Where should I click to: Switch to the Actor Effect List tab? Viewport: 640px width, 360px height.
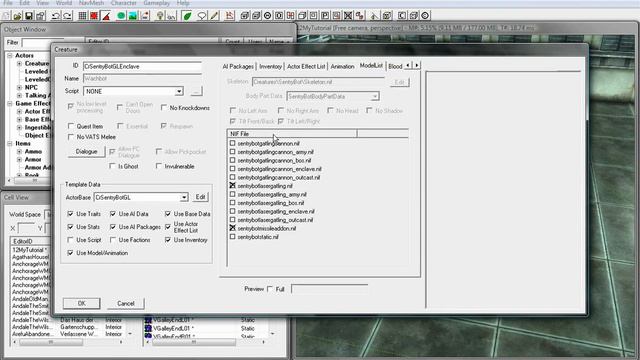306,67
